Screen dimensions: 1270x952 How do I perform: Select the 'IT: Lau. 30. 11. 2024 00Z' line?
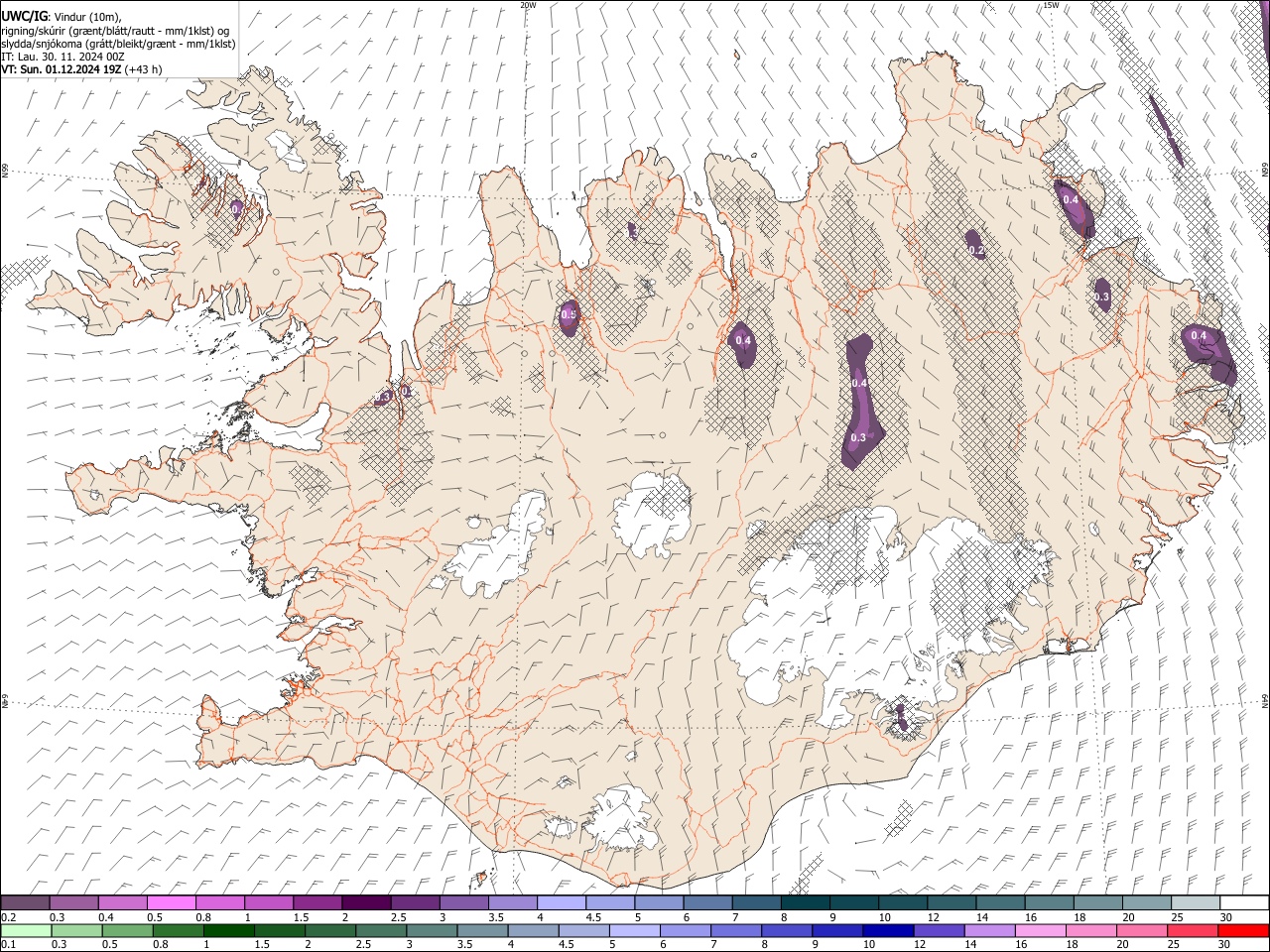[x=63, y=57]
